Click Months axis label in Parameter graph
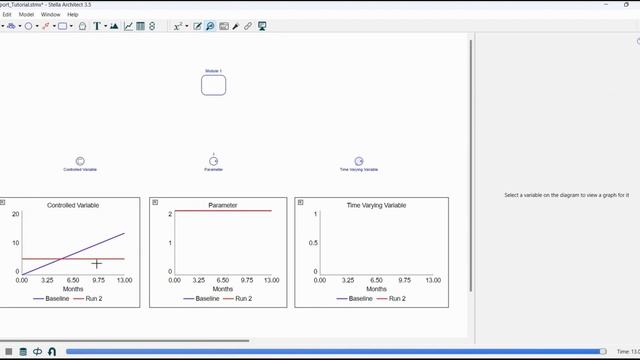 pyautogui.click(x=222, y=289)
